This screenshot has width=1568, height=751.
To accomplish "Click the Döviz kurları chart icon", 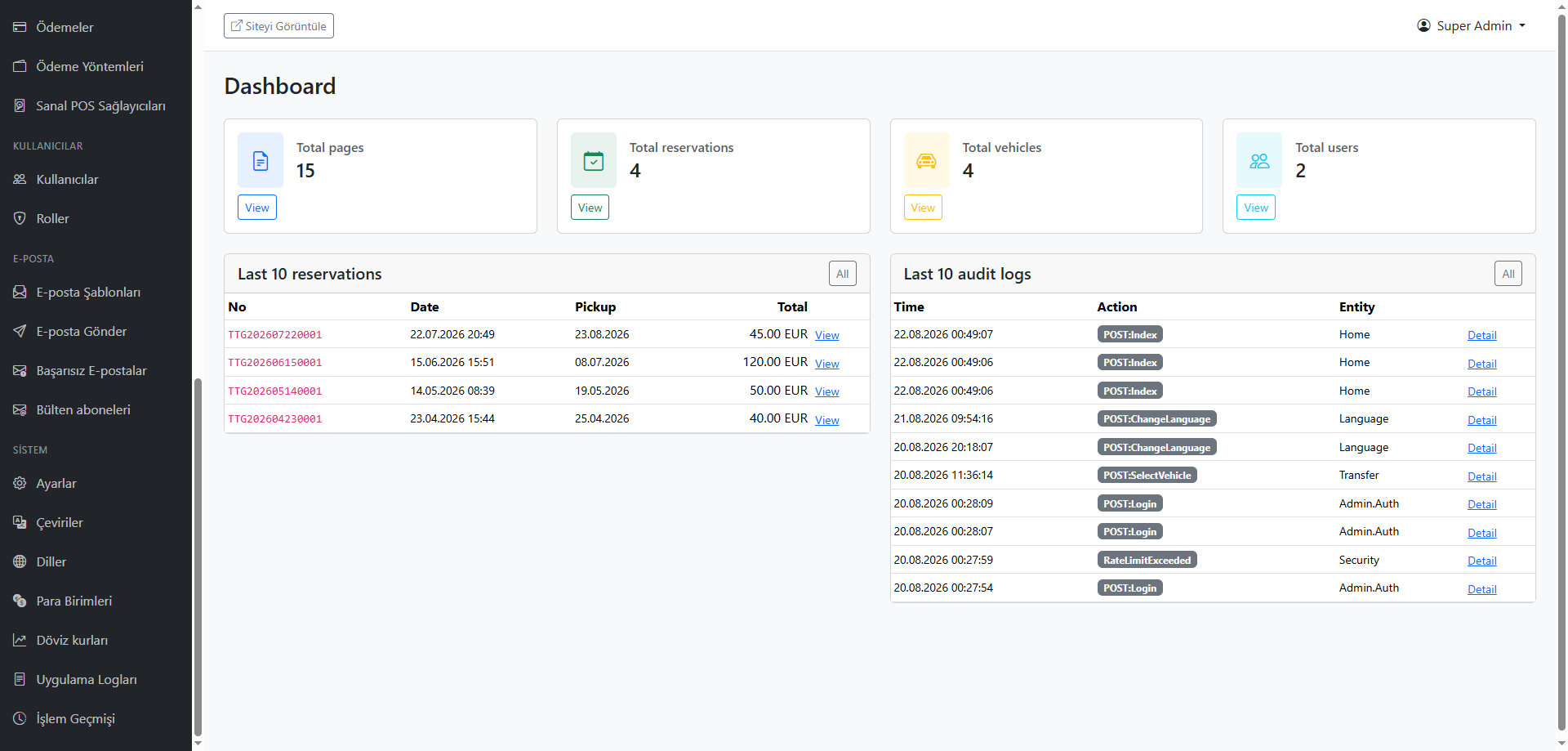I will click(x=20, y=640).
